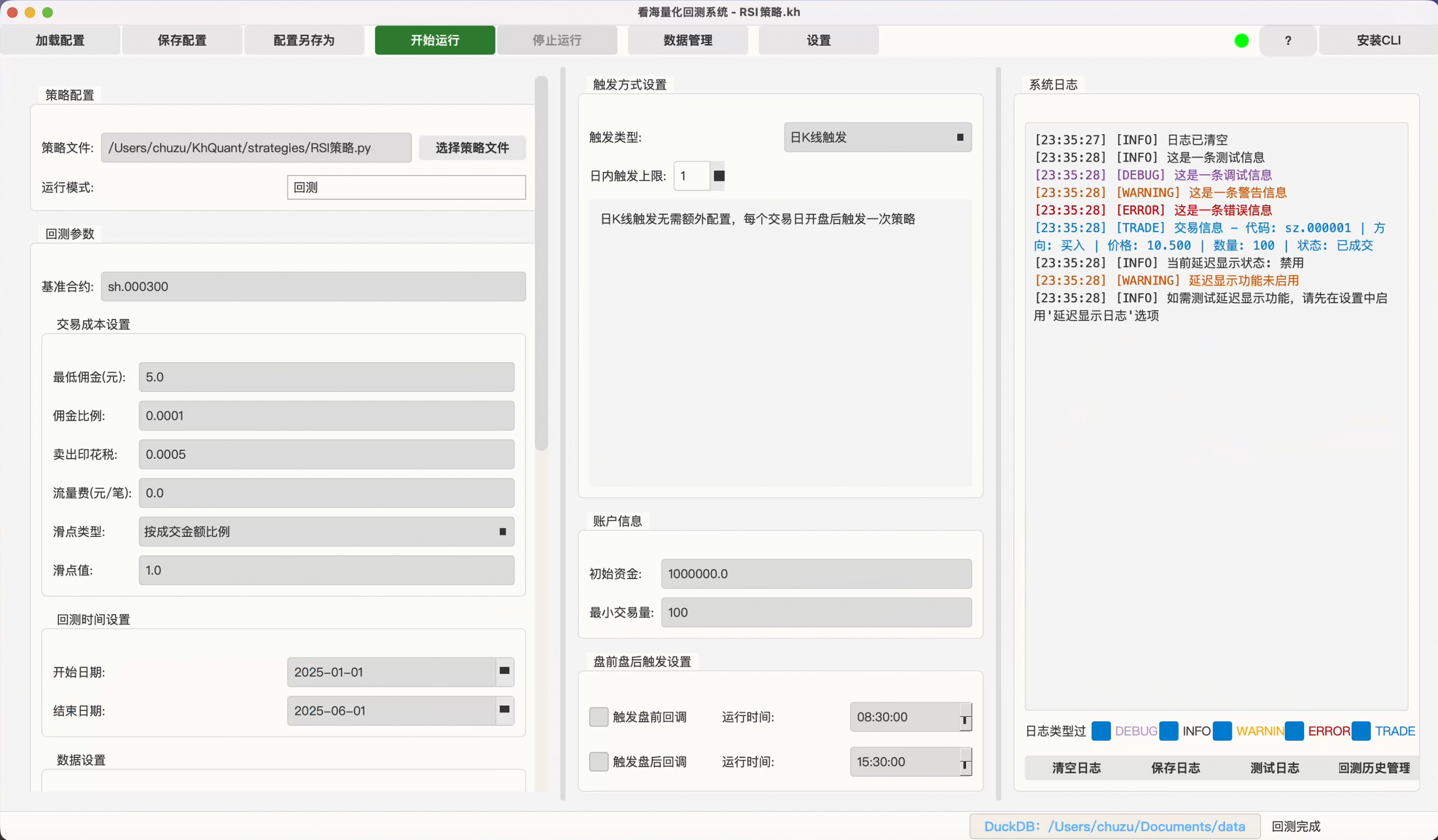1438x840 pixels.
Task: Click the splitter handle between left and middle panels
Action: 563,433
